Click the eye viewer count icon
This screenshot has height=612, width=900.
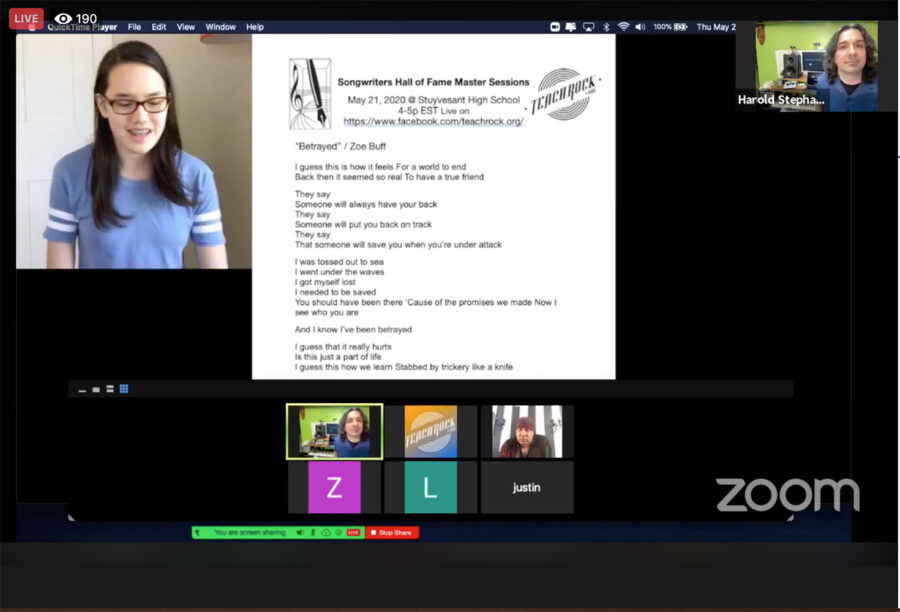tap(63, 19)
